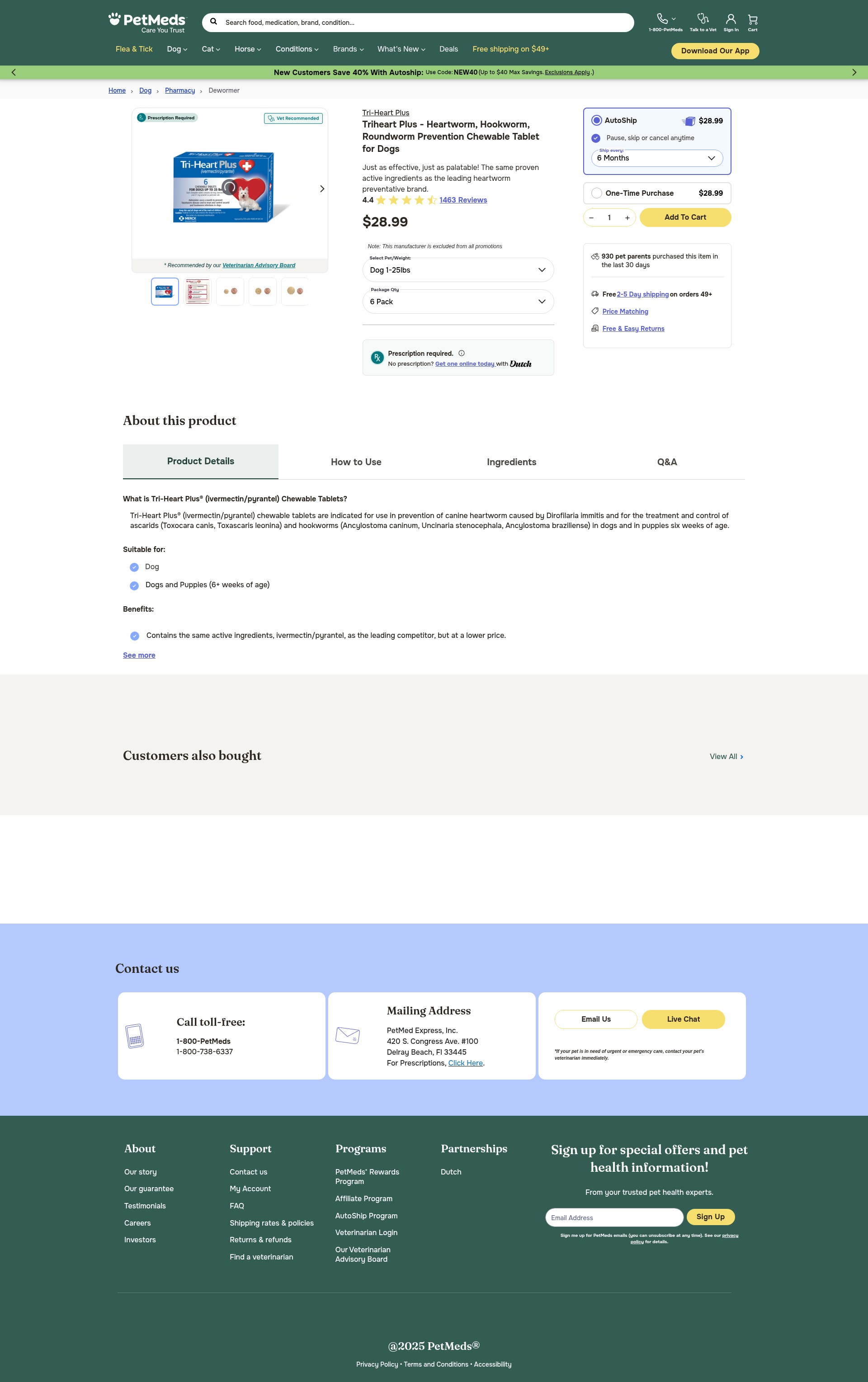This screenshot has height=1382, width=868.
Task: Increase quantity with plus button
Action: click(x=627, y=217)
